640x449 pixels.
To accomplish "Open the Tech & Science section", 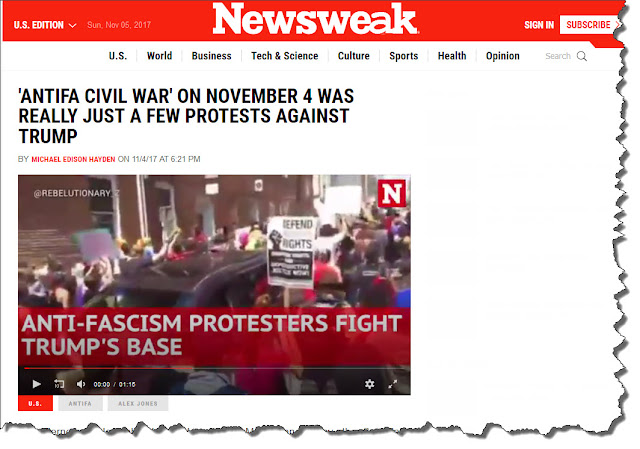I will 284,56.
